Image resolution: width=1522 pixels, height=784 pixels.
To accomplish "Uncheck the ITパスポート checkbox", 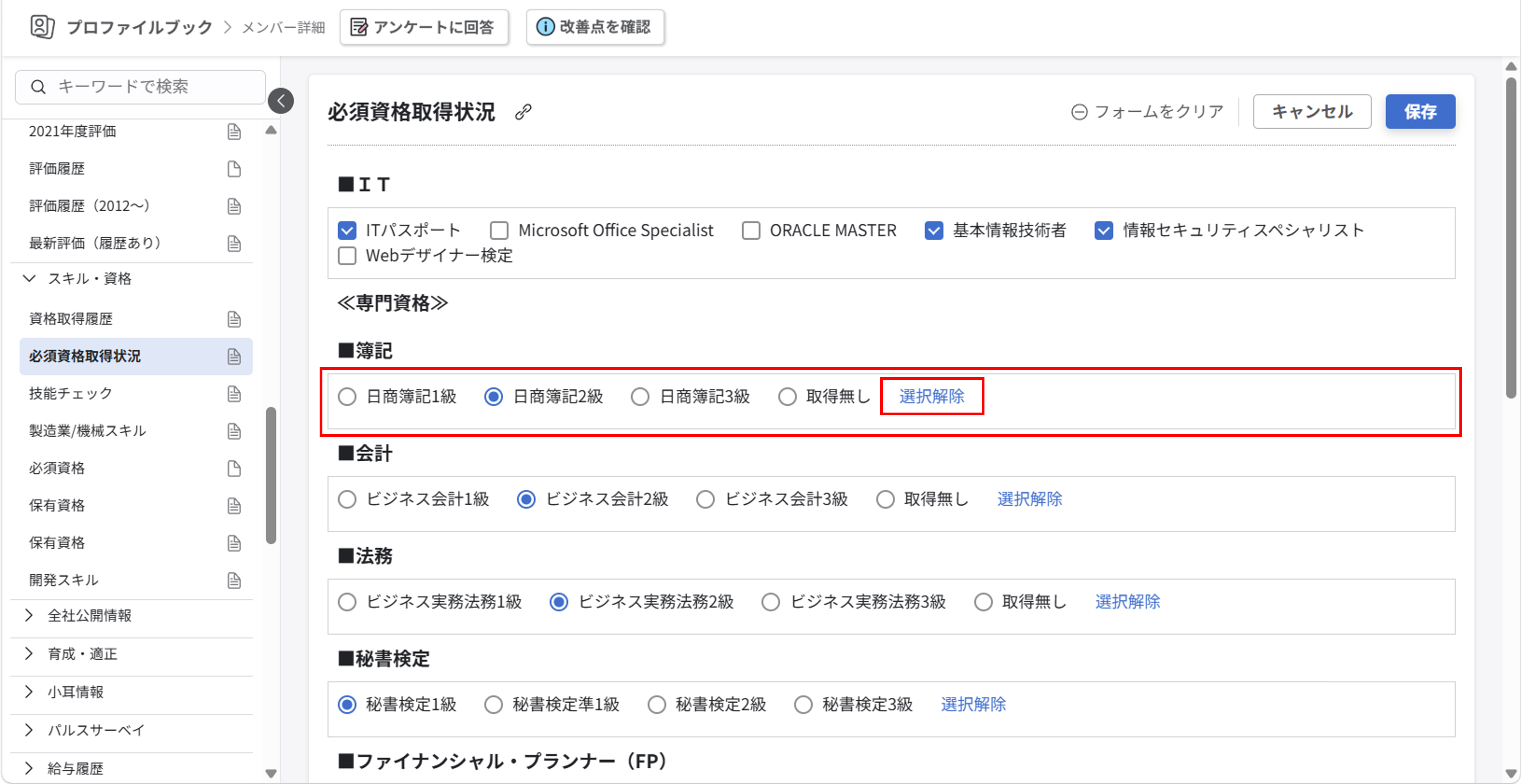I will pyautogui.click(x=347, y=230).
